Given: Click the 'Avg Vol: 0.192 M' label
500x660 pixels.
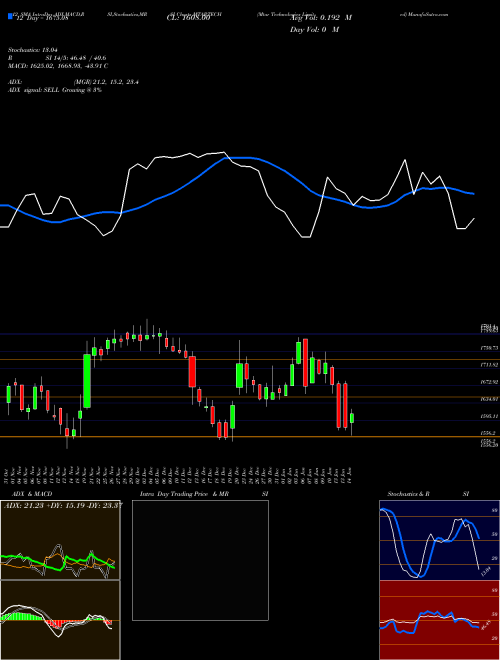Looking at the screenshot, I should coord(320,18).
